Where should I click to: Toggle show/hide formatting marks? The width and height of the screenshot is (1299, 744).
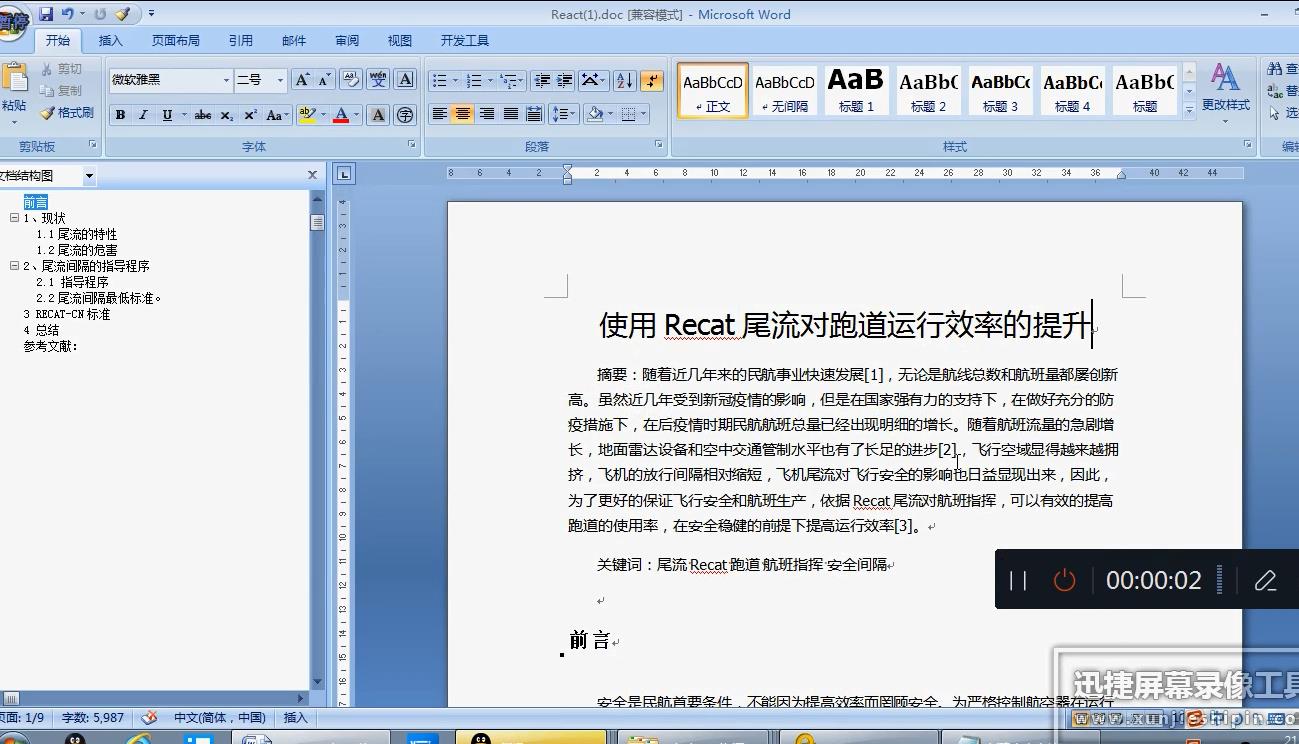click(652, 80)
